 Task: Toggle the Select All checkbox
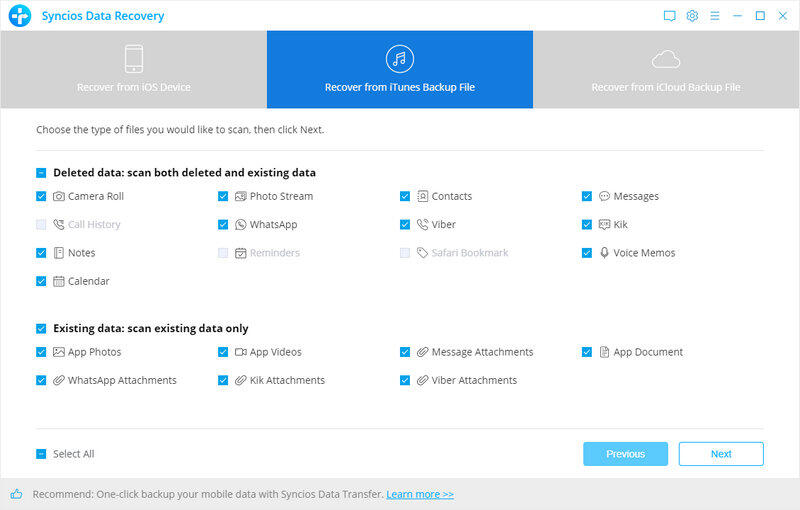(x=41, y=454)
